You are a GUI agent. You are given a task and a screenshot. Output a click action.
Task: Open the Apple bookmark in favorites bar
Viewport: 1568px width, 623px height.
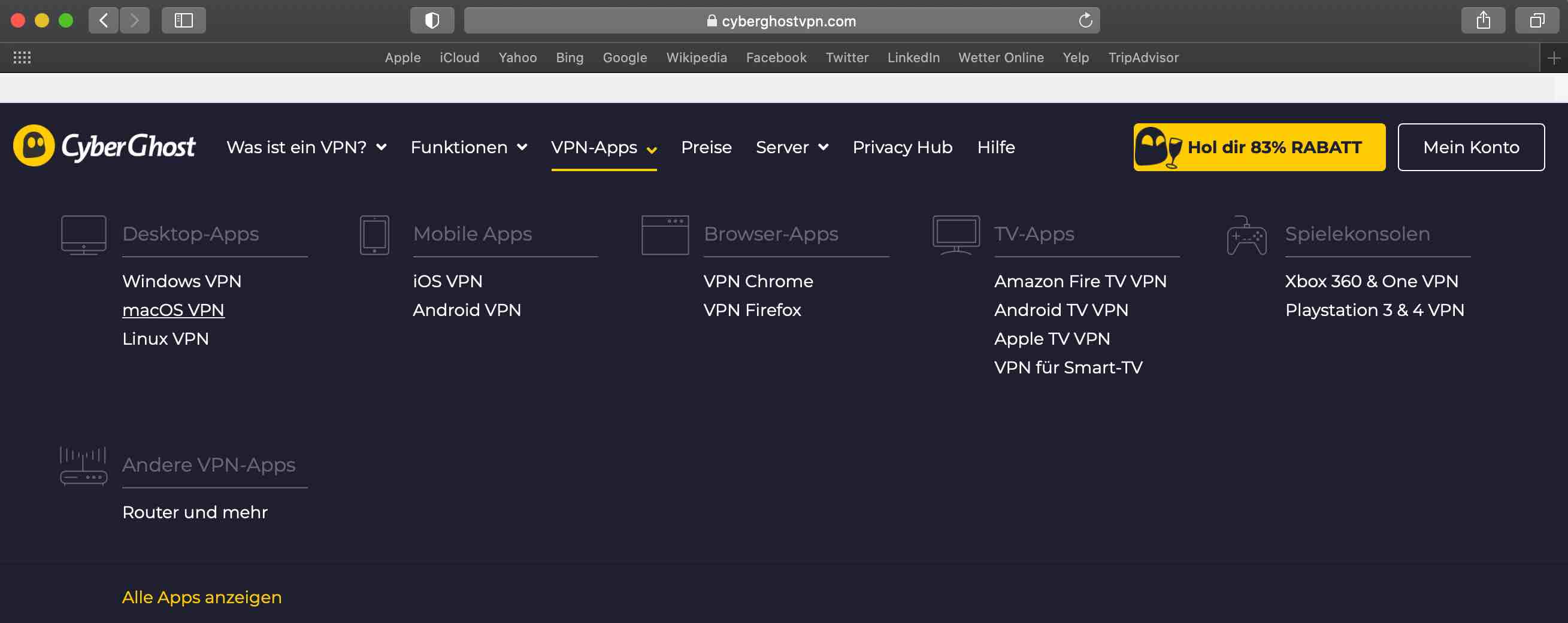pos(402,58)
